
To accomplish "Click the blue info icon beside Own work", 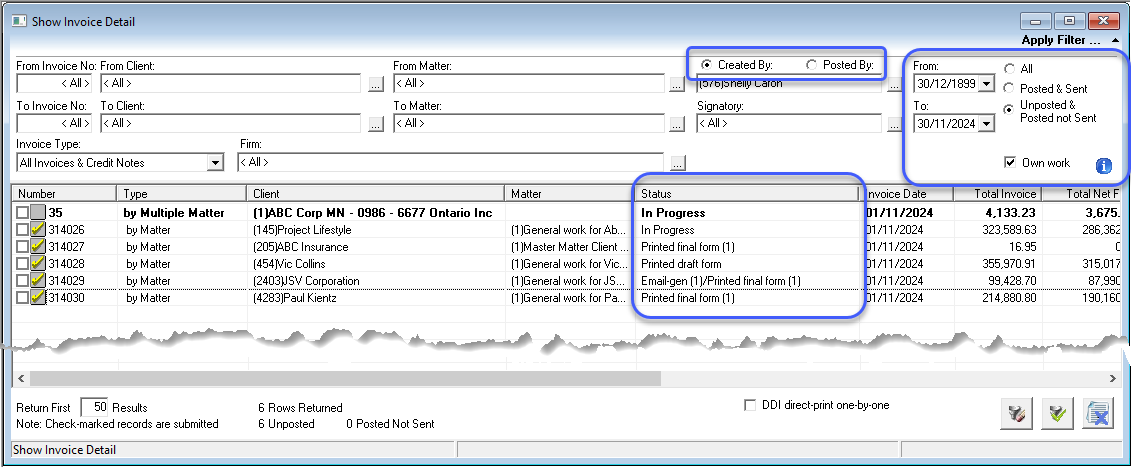I will [1104, 166].
